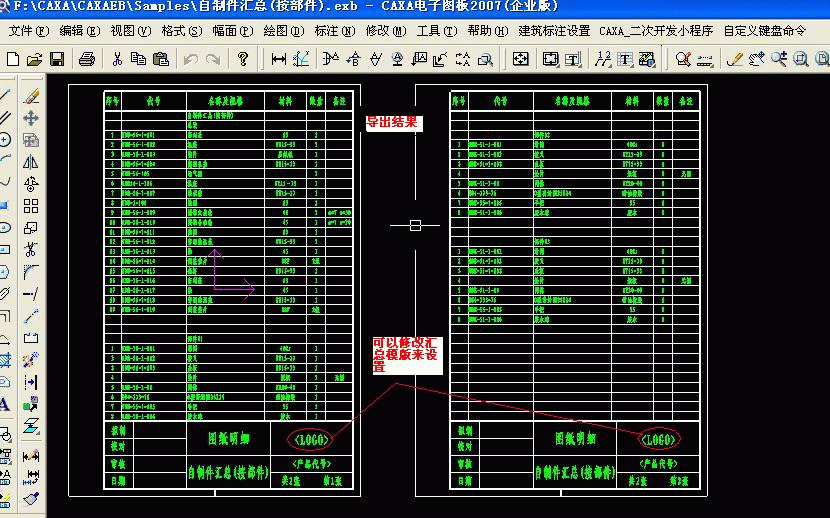Open the 幅面(P) menu
Image resolution: width=830 pixels, height=518 pixels.
[233, 31]
